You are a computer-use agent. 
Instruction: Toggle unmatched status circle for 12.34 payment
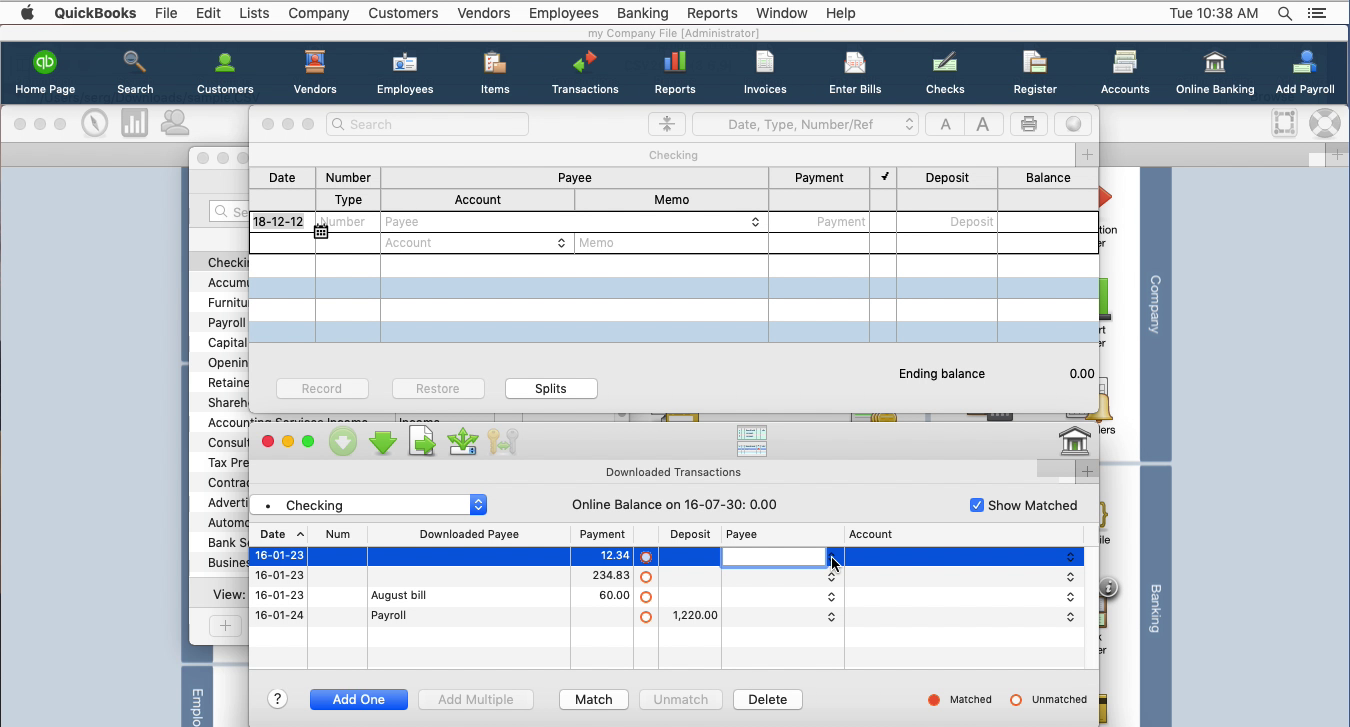click(x=646, y=557)
